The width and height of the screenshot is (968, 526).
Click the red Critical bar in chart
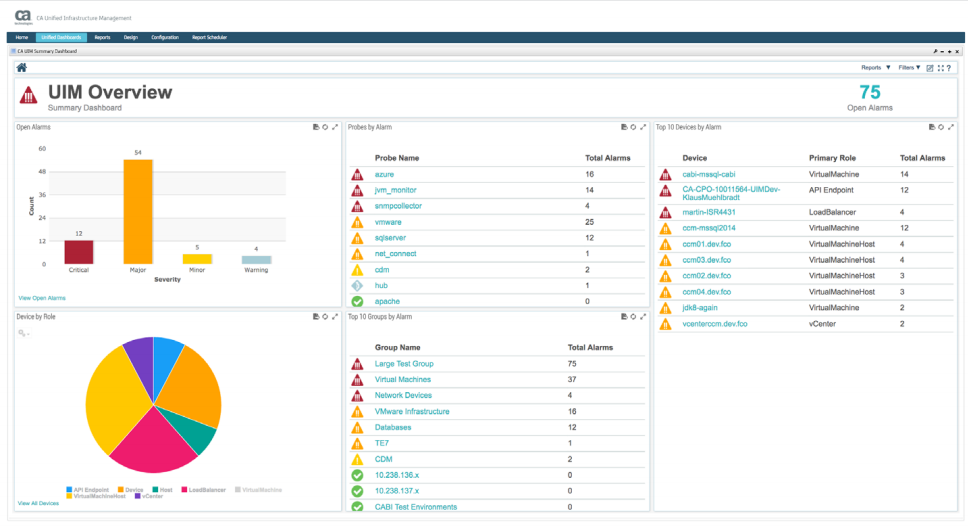(x=79, y=253)
